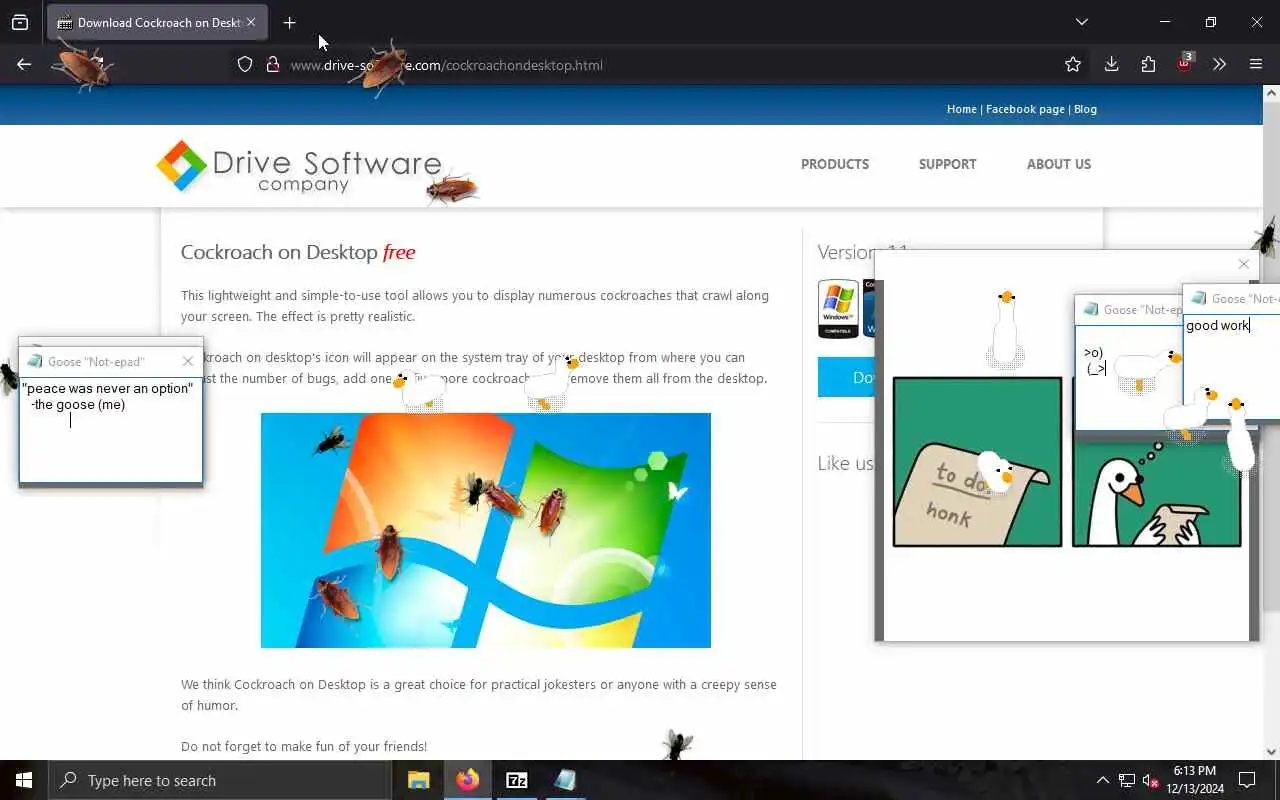The width and height of the screenshot is (1280, 800).
Task: Click the cockroach desktop screenshot image
Action: [486, 530]
